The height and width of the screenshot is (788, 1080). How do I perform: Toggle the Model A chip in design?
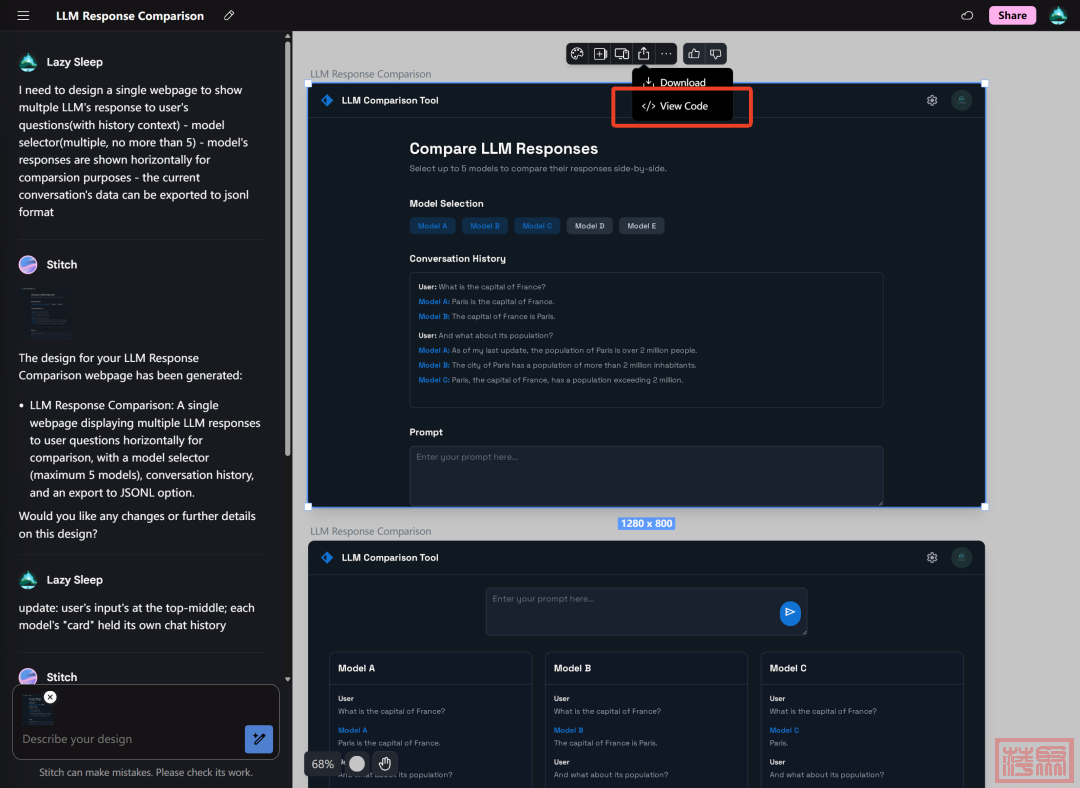click(432, 226)
